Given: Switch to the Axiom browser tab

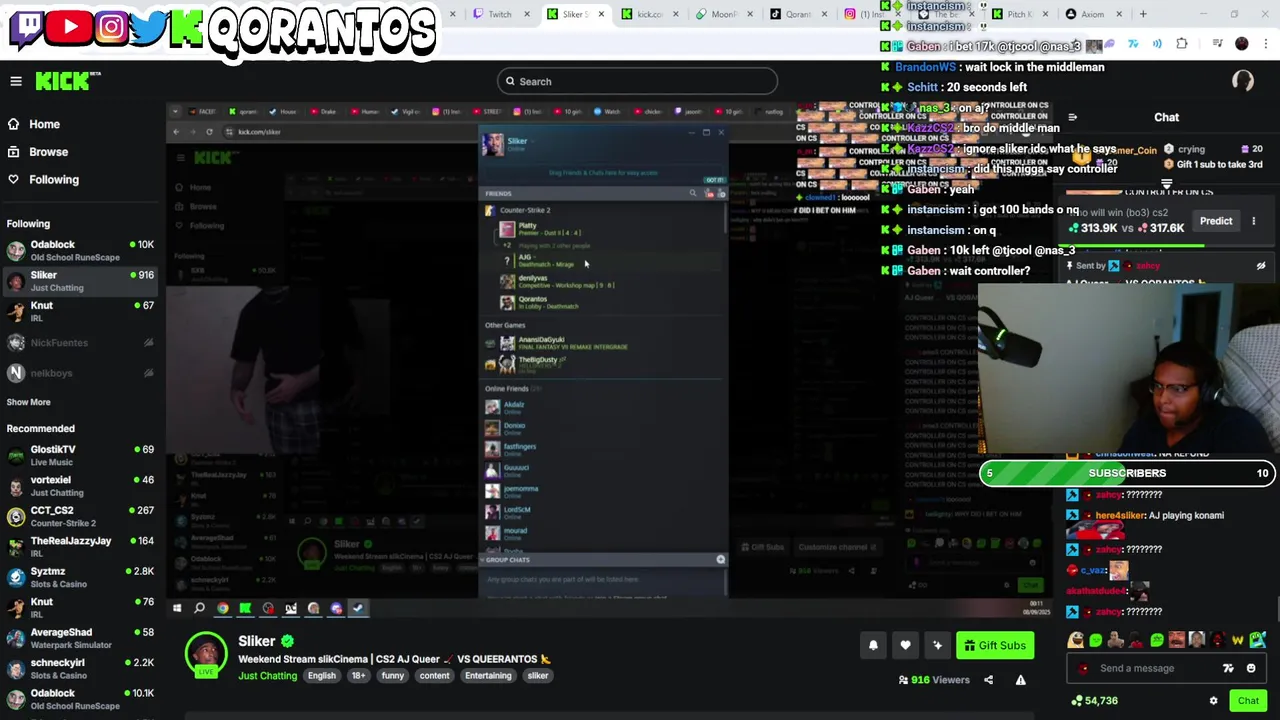Looking at the screenshot, I should 1092,14.
